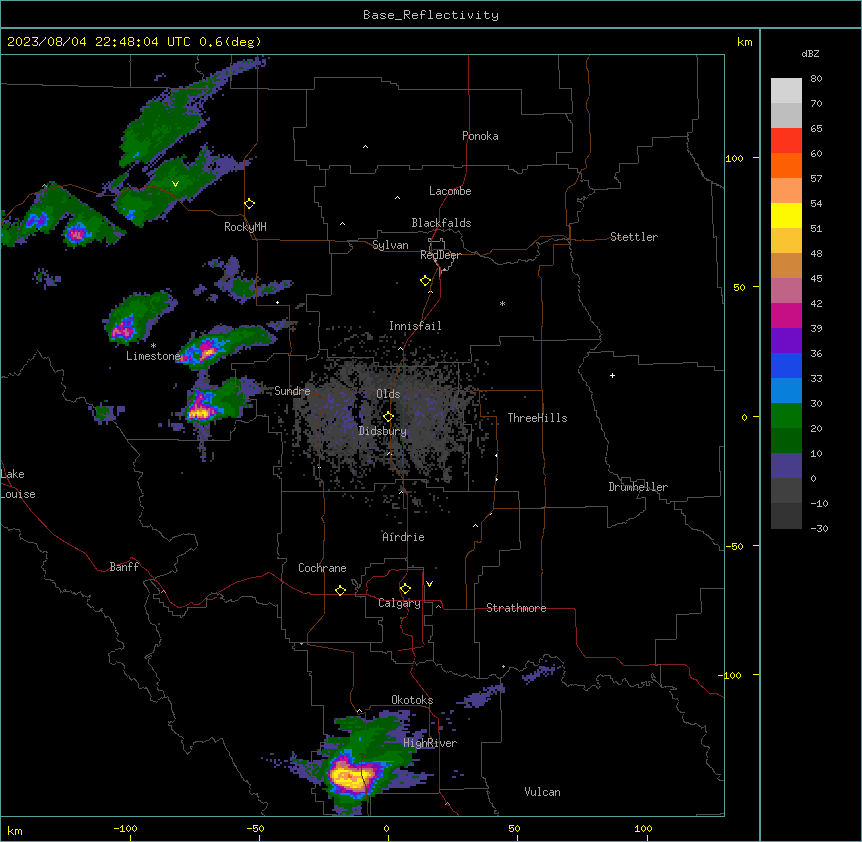Click the -30 value in dBZ legend
Screen dimensions: 862x842
coord(819,529)
